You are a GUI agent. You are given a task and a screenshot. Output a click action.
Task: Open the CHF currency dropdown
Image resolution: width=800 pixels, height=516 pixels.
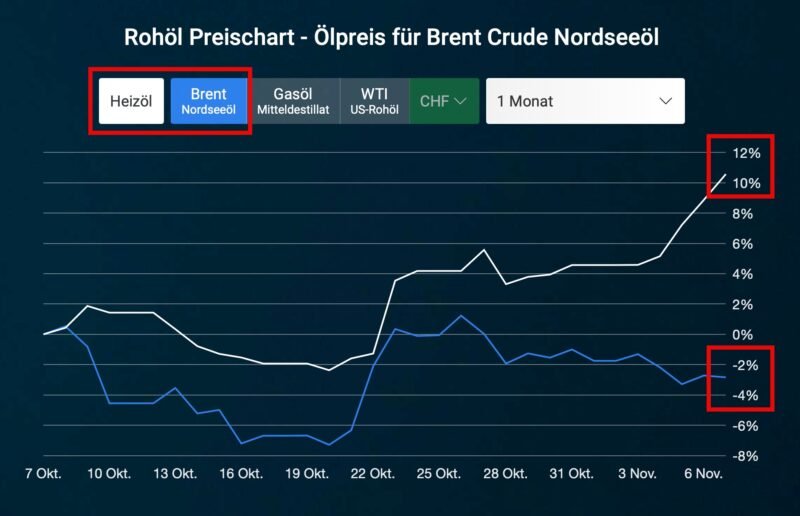pos(444,101)
